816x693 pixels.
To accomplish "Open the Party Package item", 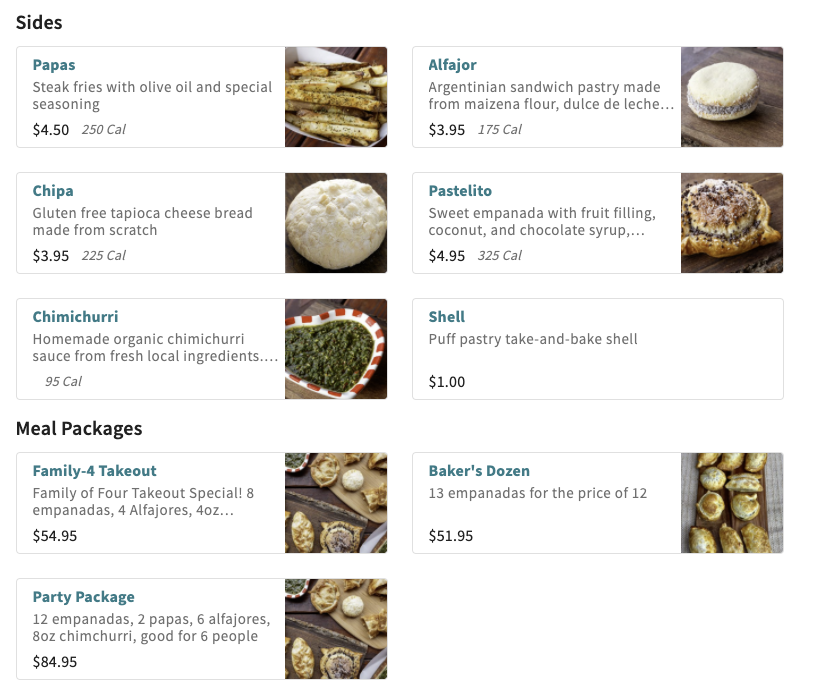I will click(x=83, y=597).
